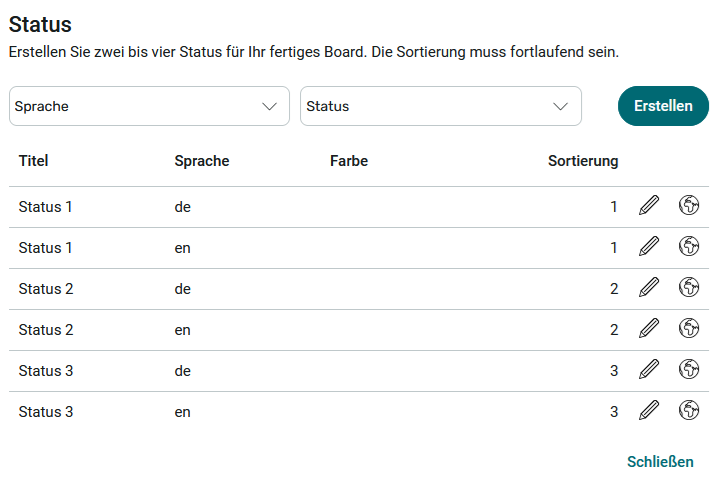Open translation globe for German Status 1
The height and width of the screenshot is (485, 723).
(688, 206)
